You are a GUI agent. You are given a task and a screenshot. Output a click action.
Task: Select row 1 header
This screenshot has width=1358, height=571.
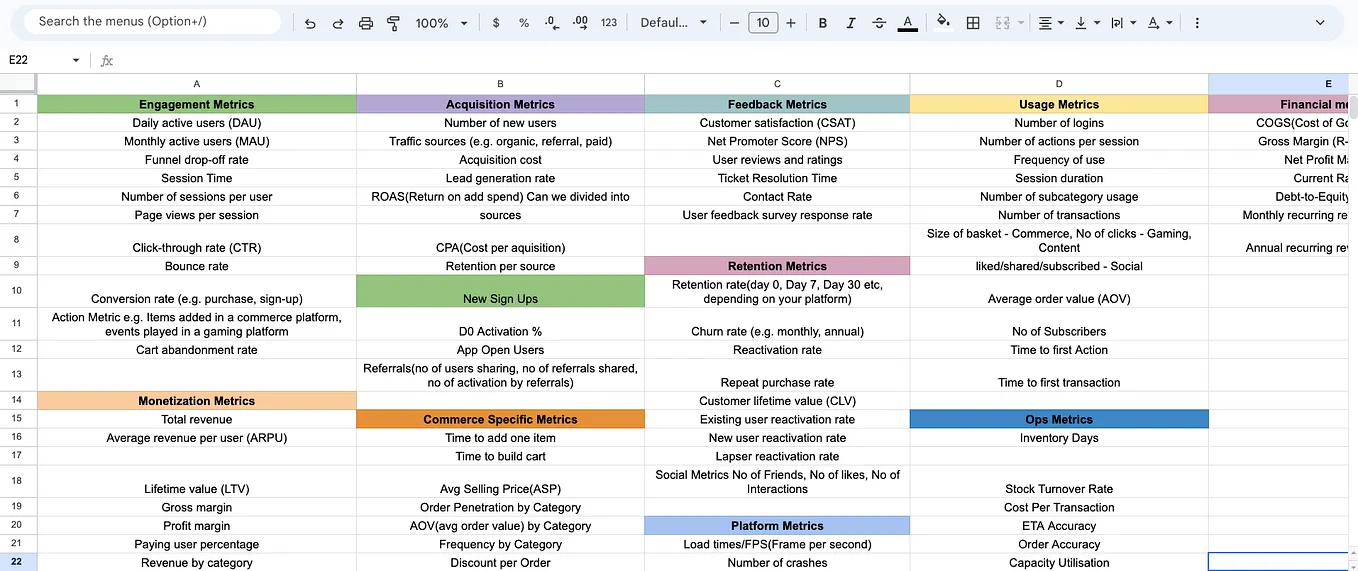pyautogui.click(x=18, y=104)
